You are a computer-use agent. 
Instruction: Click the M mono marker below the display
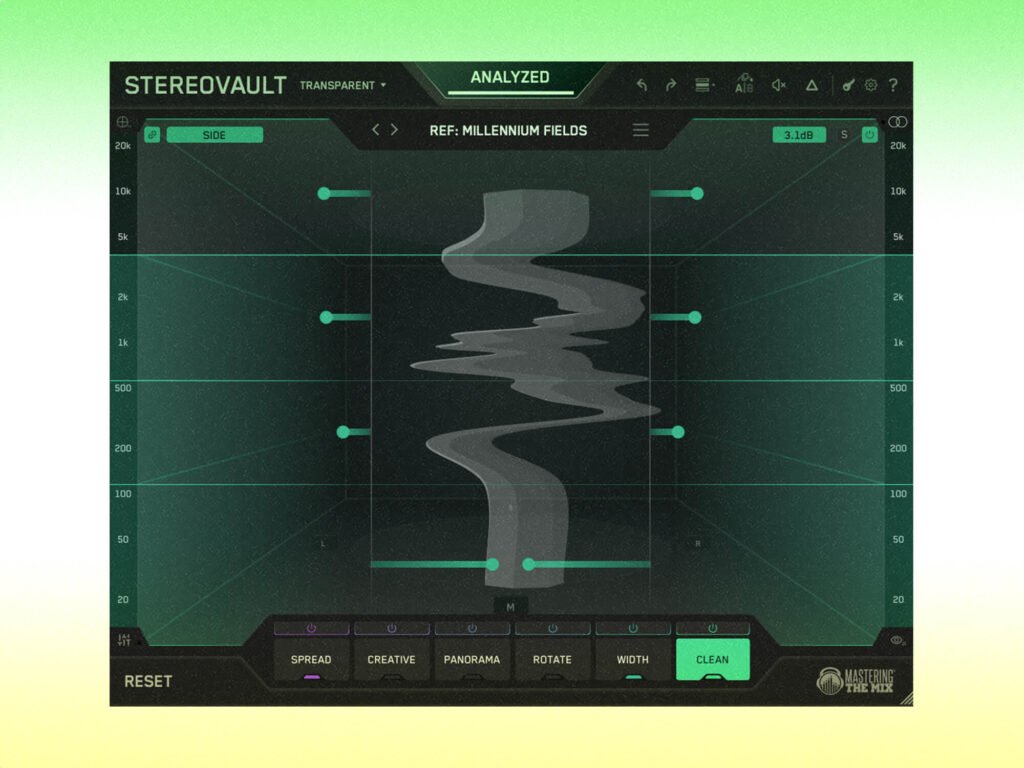tap(511, 607)
